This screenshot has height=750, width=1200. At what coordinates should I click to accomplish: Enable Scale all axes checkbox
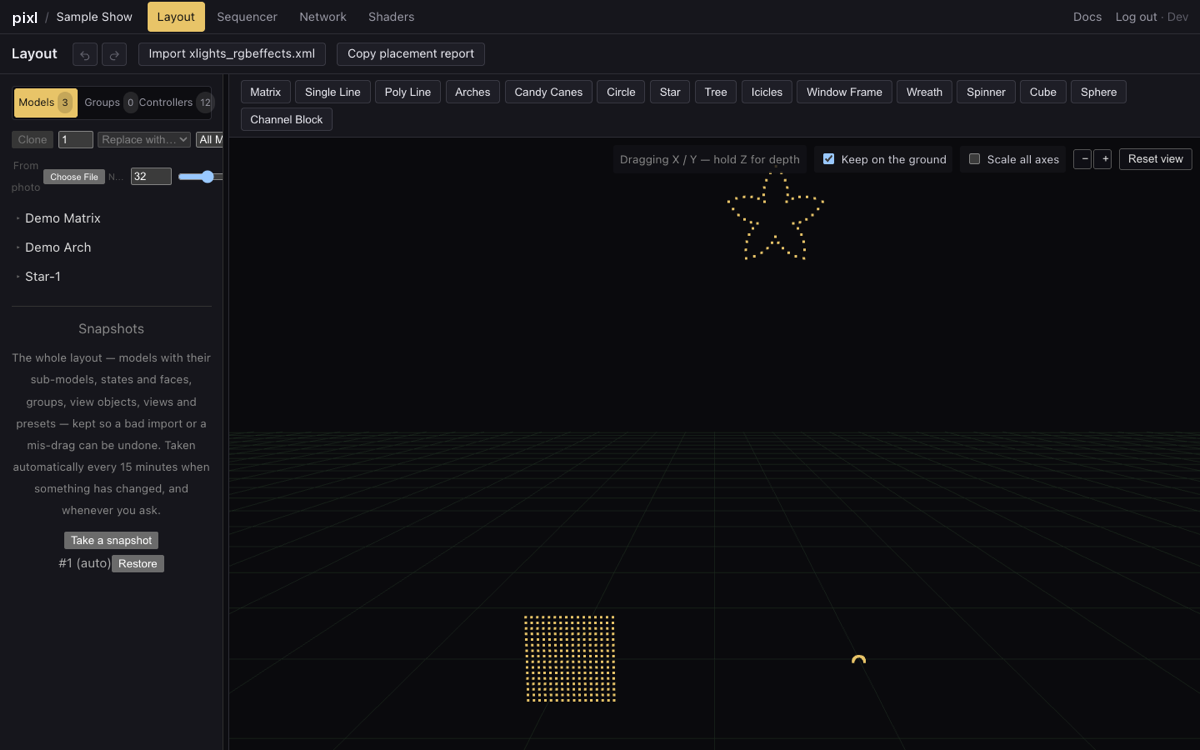(974, 159)
